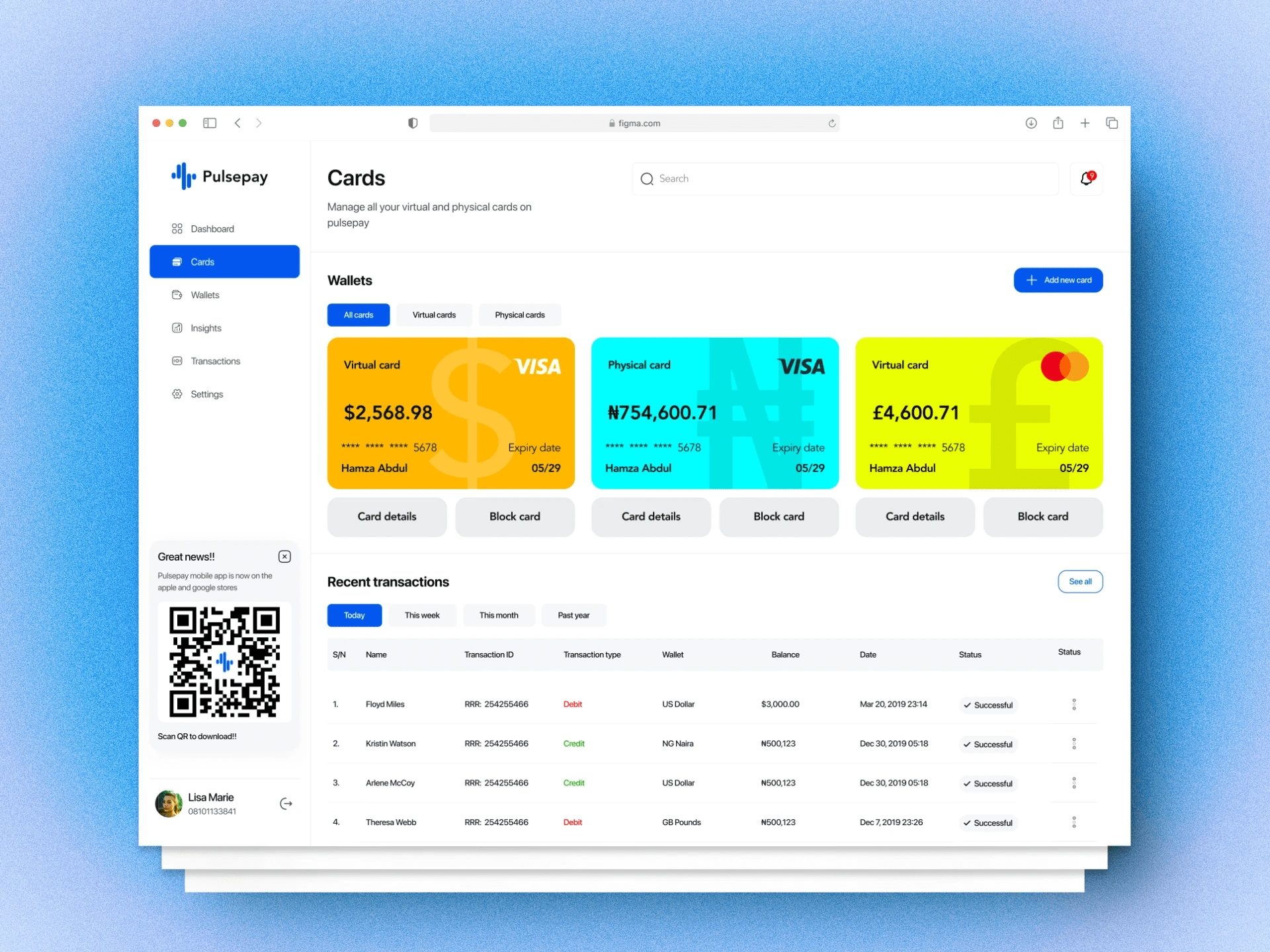
Task: Click the VISA logo on cyan card
Action: coord(802,366)
